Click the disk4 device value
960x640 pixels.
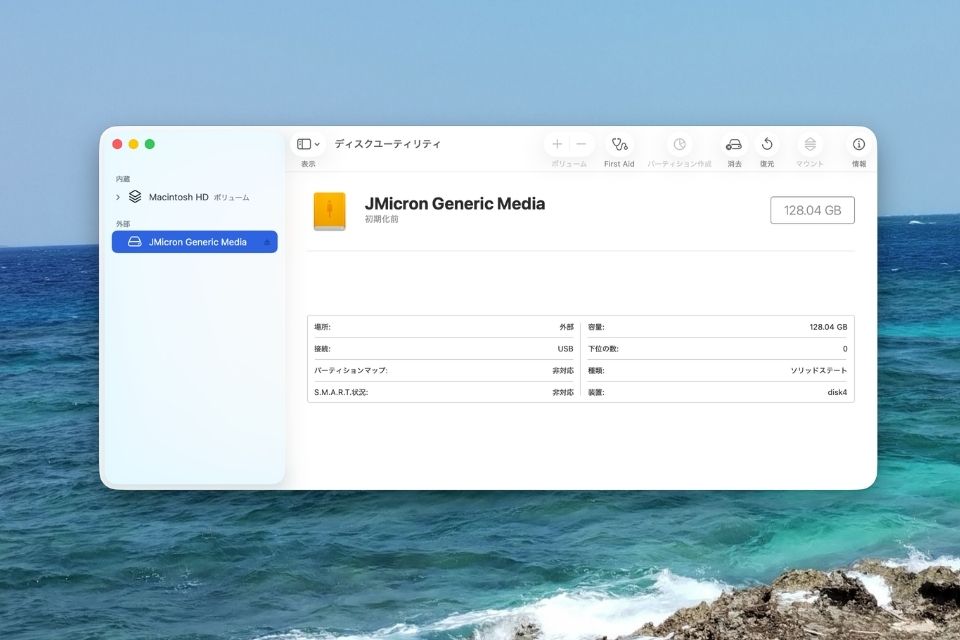click(x=837, y=392)
